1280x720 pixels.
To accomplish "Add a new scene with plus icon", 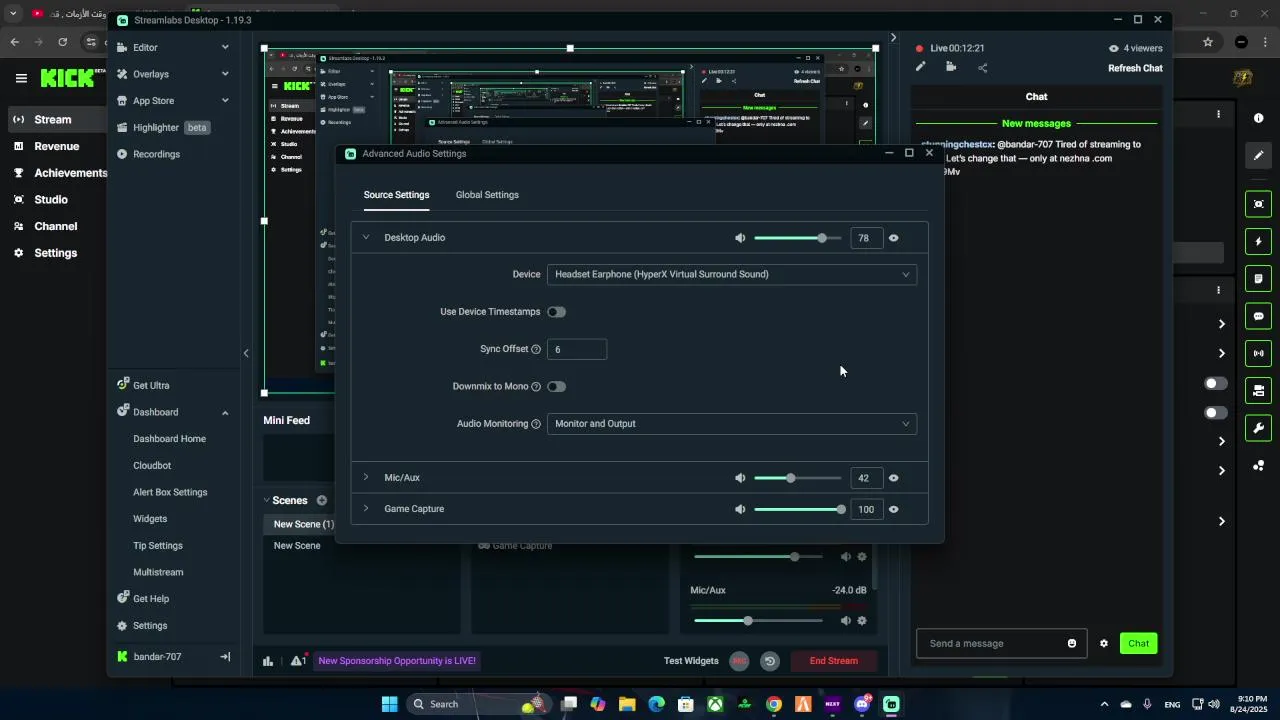I will coord(322,500).
